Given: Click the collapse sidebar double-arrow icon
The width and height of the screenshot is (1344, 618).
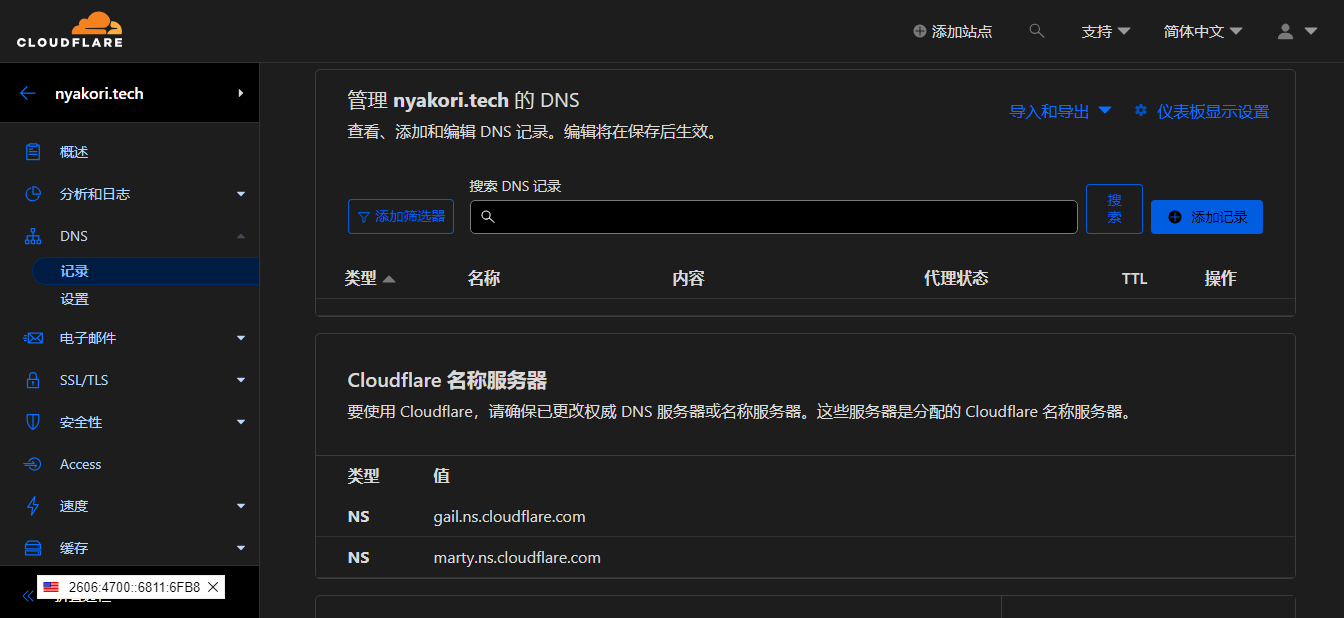Looking at the screenshot, I should 28,597.
